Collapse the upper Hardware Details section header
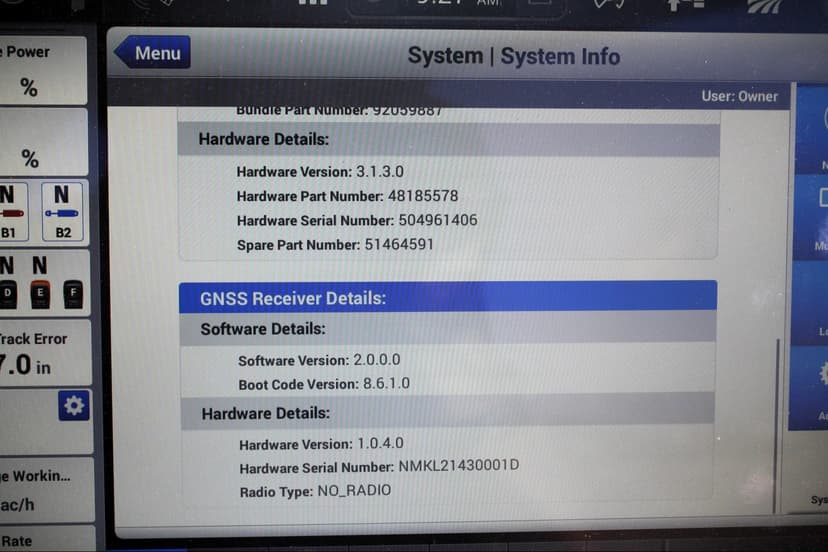The image size is (828, 552). [448, 140]
